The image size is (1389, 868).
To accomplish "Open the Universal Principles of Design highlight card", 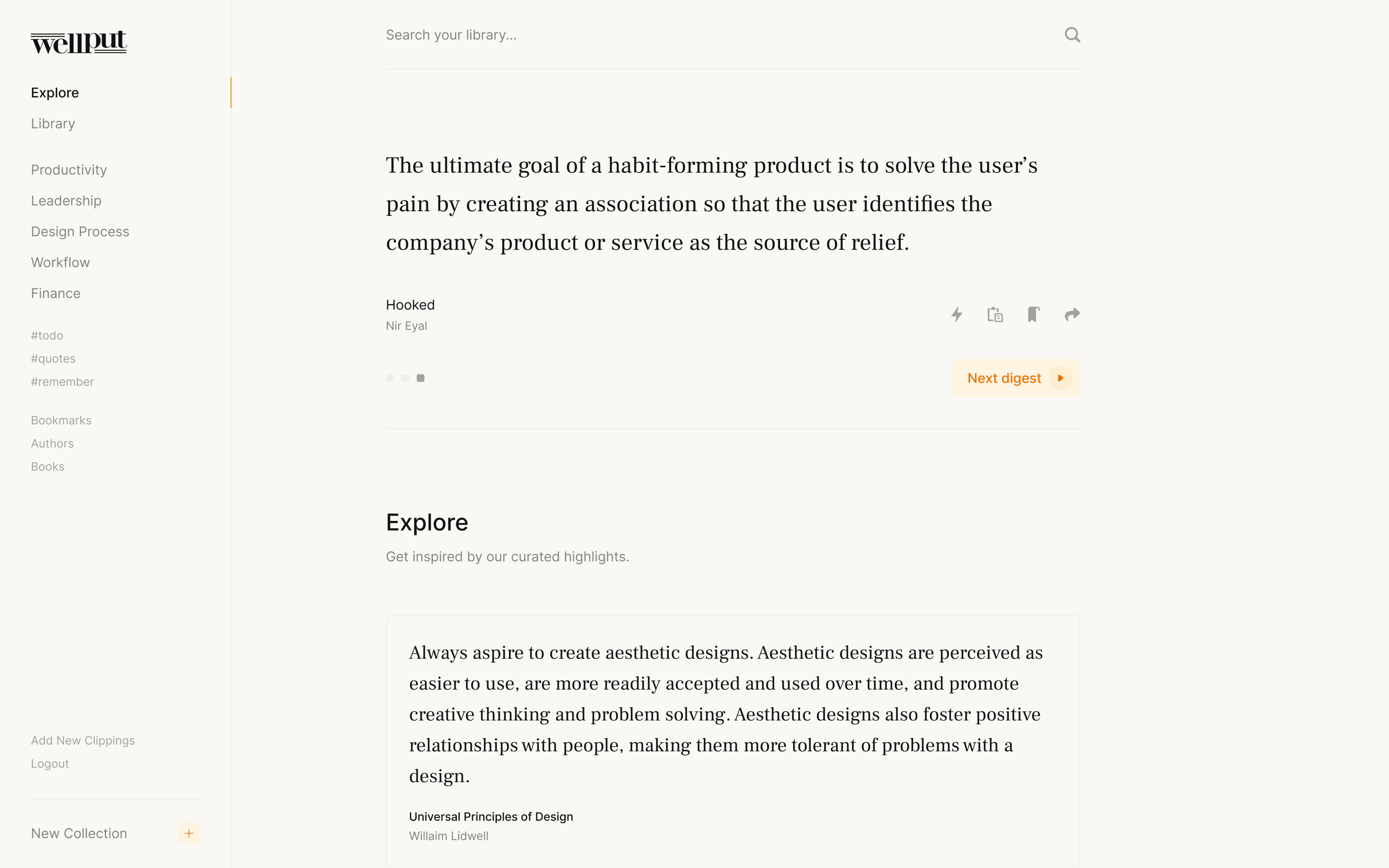I will tap(732, 741).
